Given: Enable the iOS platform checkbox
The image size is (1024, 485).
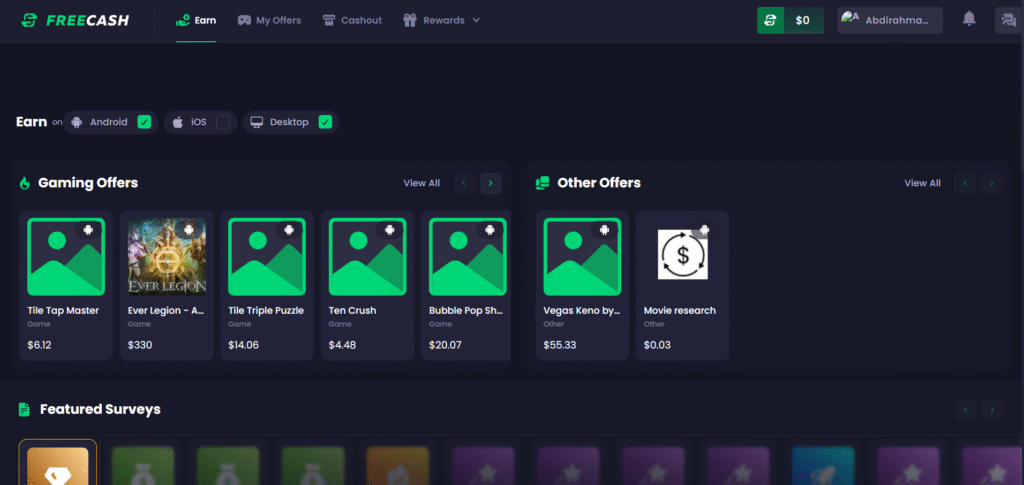Looking at the screenshot, I should click(223, 122).
